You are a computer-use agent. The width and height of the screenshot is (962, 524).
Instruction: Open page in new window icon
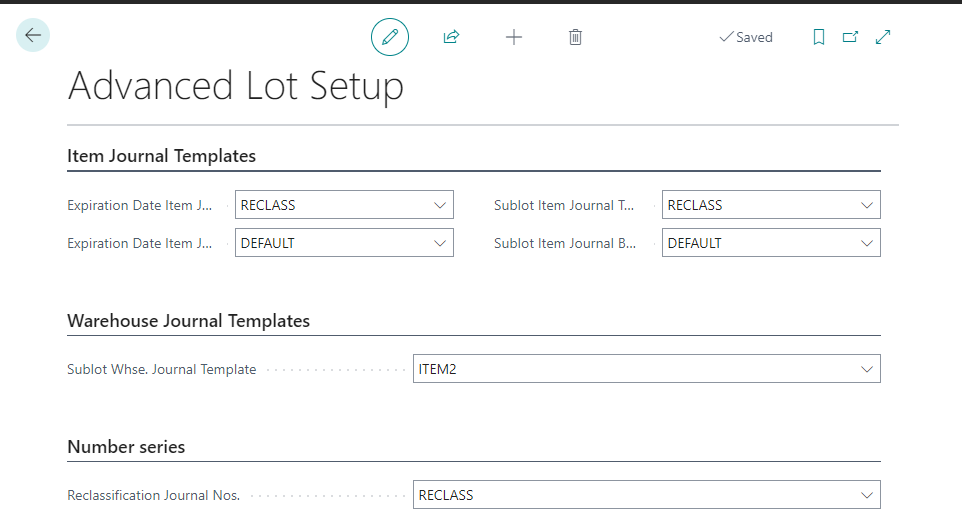coord(850,37)
